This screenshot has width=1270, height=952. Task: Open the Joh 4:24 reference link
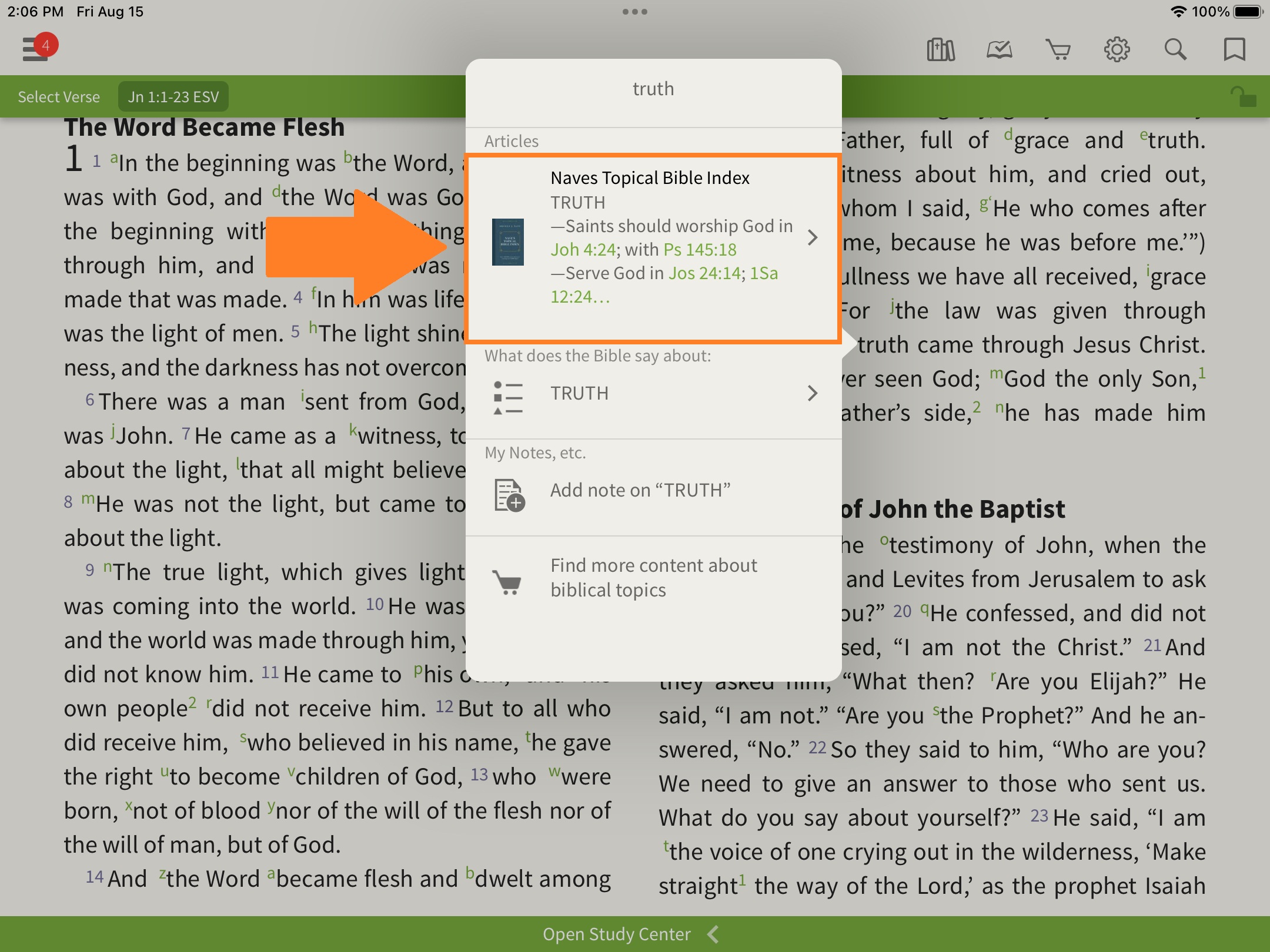(x=582, y=250)
